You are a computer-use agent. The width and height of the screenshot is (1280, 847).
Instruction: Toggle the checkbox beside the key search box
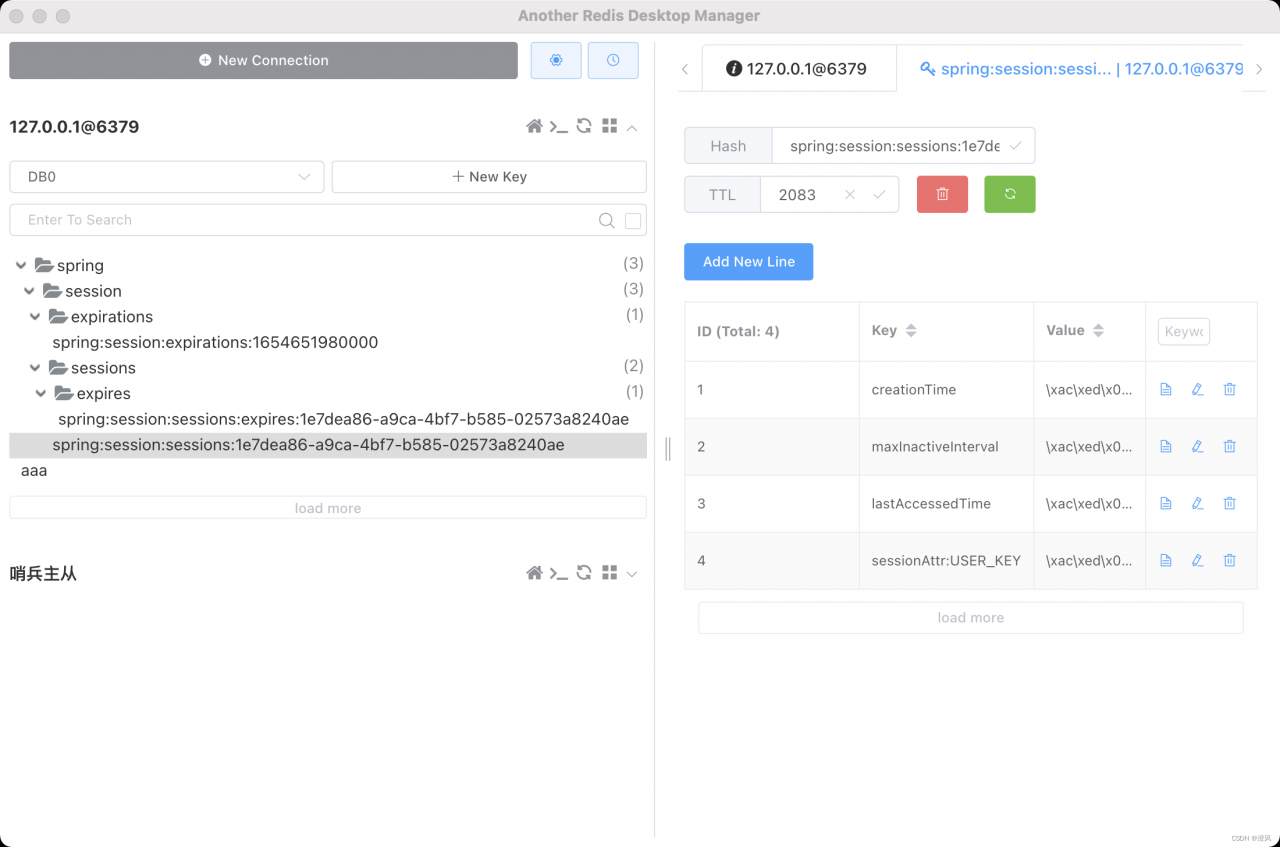click(x=633, y=221)
